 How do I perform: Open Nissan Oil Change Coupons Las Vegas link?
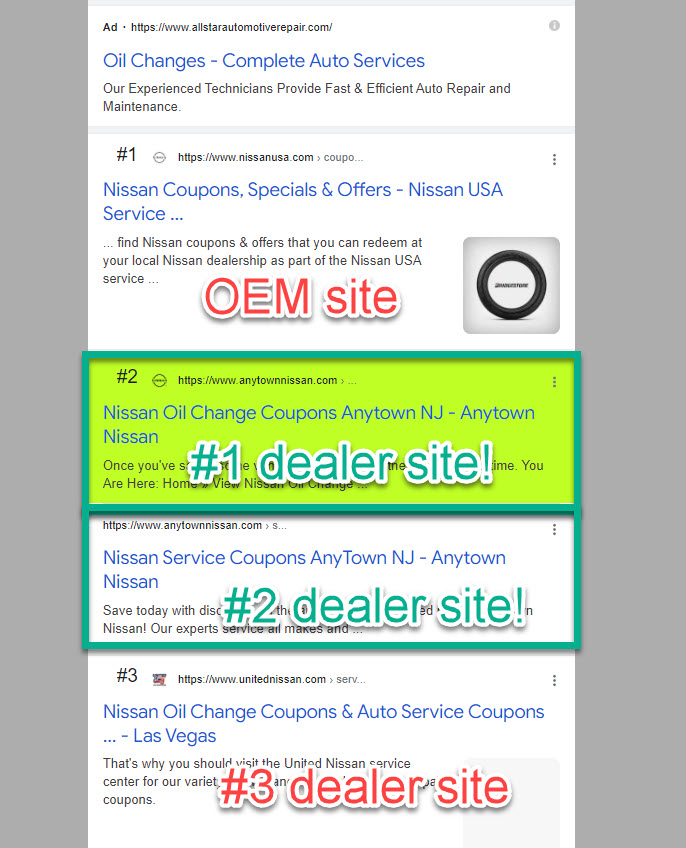pos(324,723)
